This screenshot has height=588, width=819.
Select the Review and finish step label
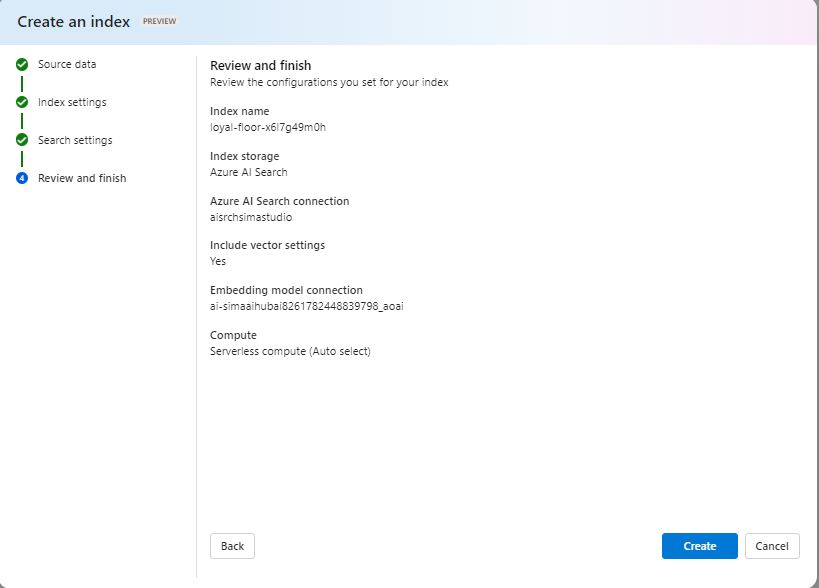[82, 178]
